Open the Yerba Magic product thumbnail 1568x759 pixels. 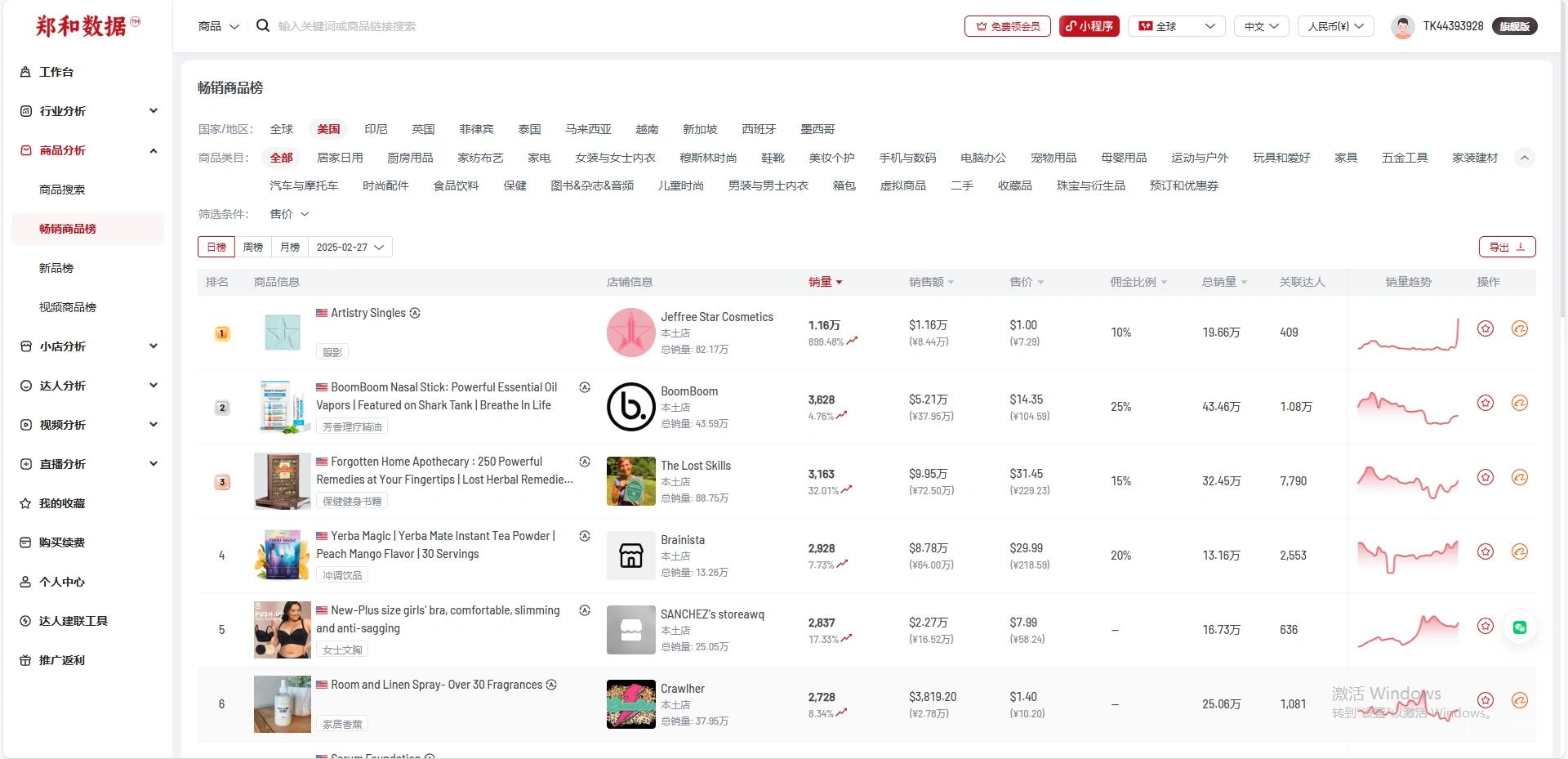point(283,556)
